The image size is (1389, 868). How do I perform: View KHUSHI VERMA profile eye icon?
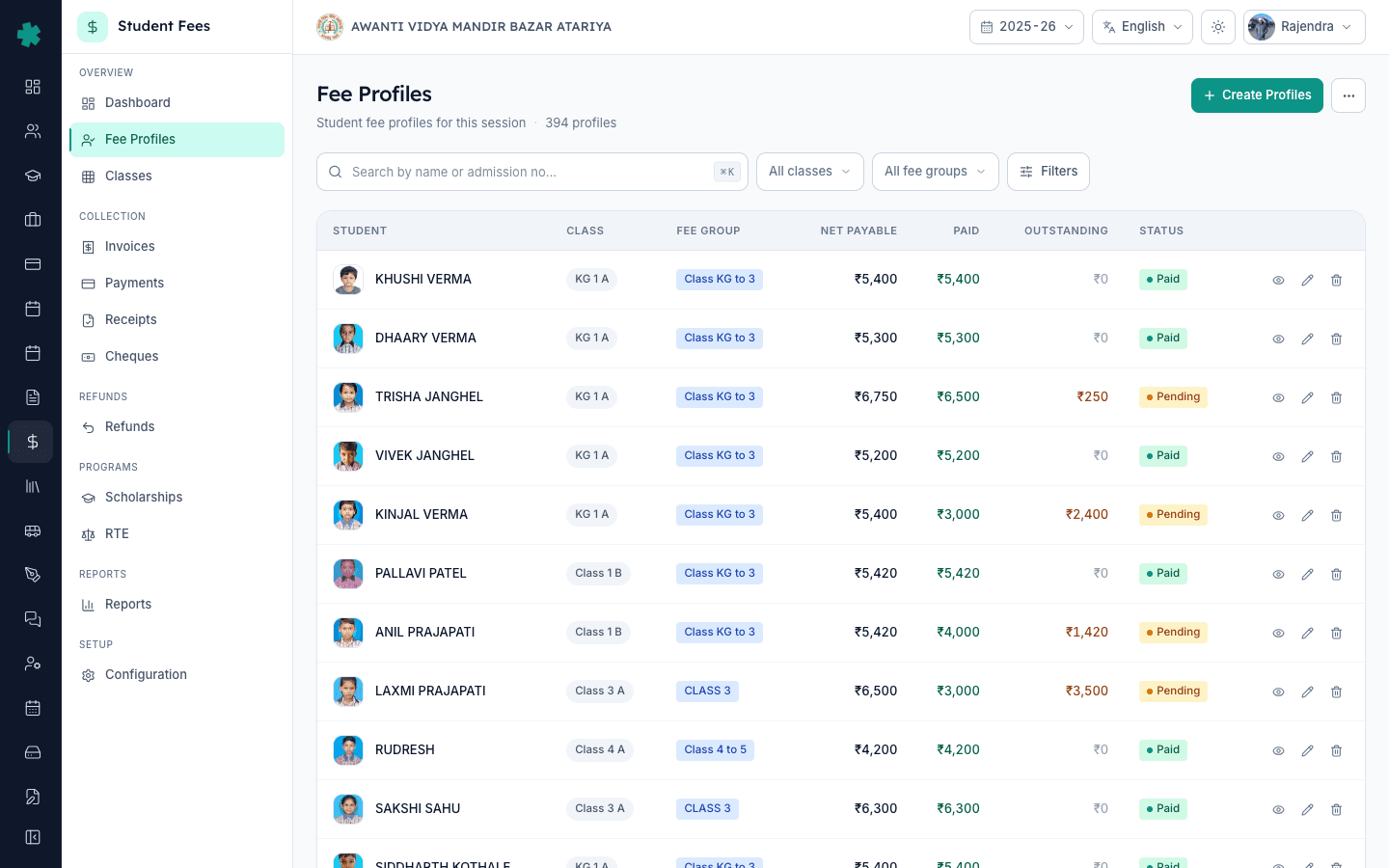coord(1278,280)
